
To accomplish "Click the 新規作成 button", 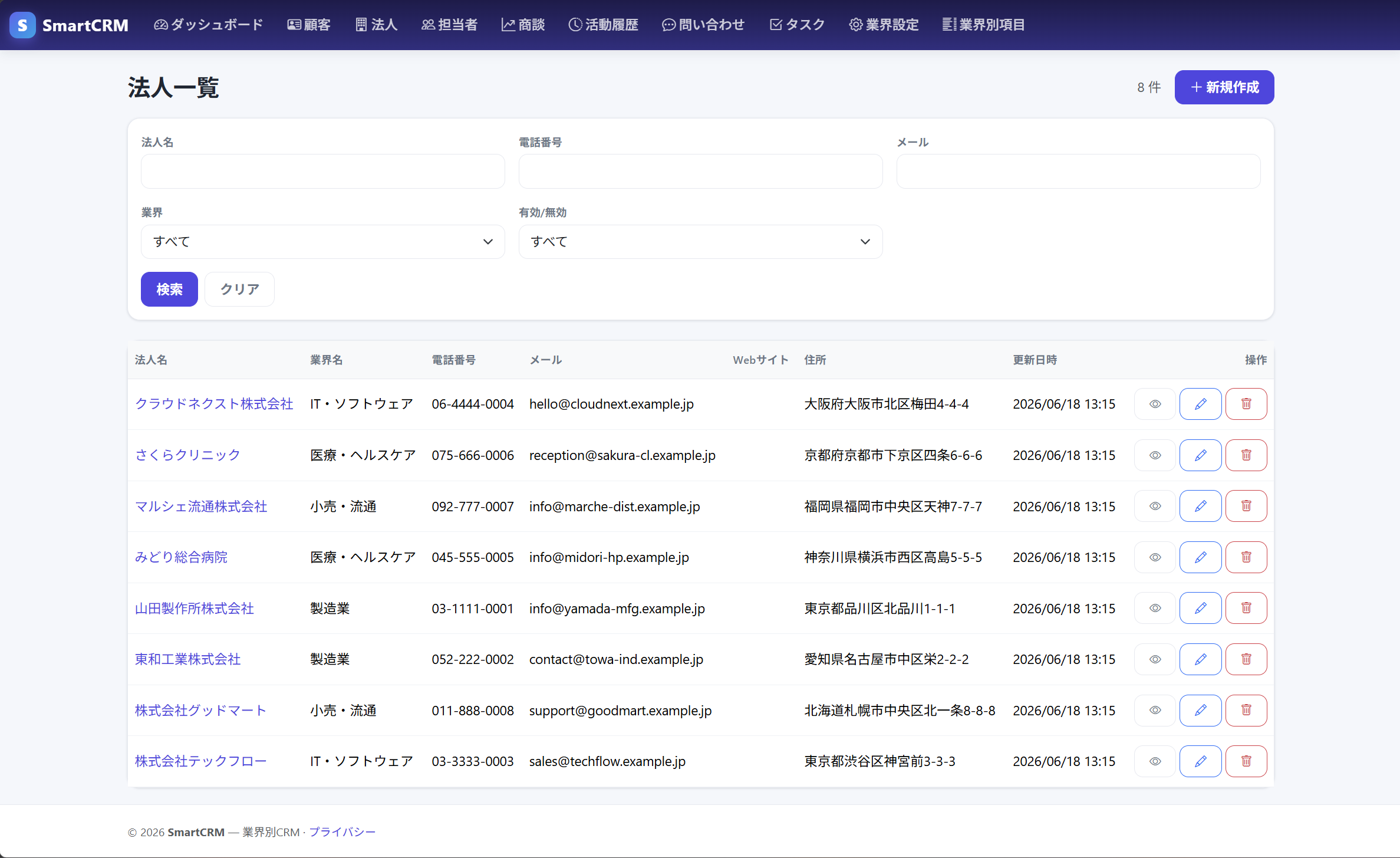I will click(x=1224, y=87).
